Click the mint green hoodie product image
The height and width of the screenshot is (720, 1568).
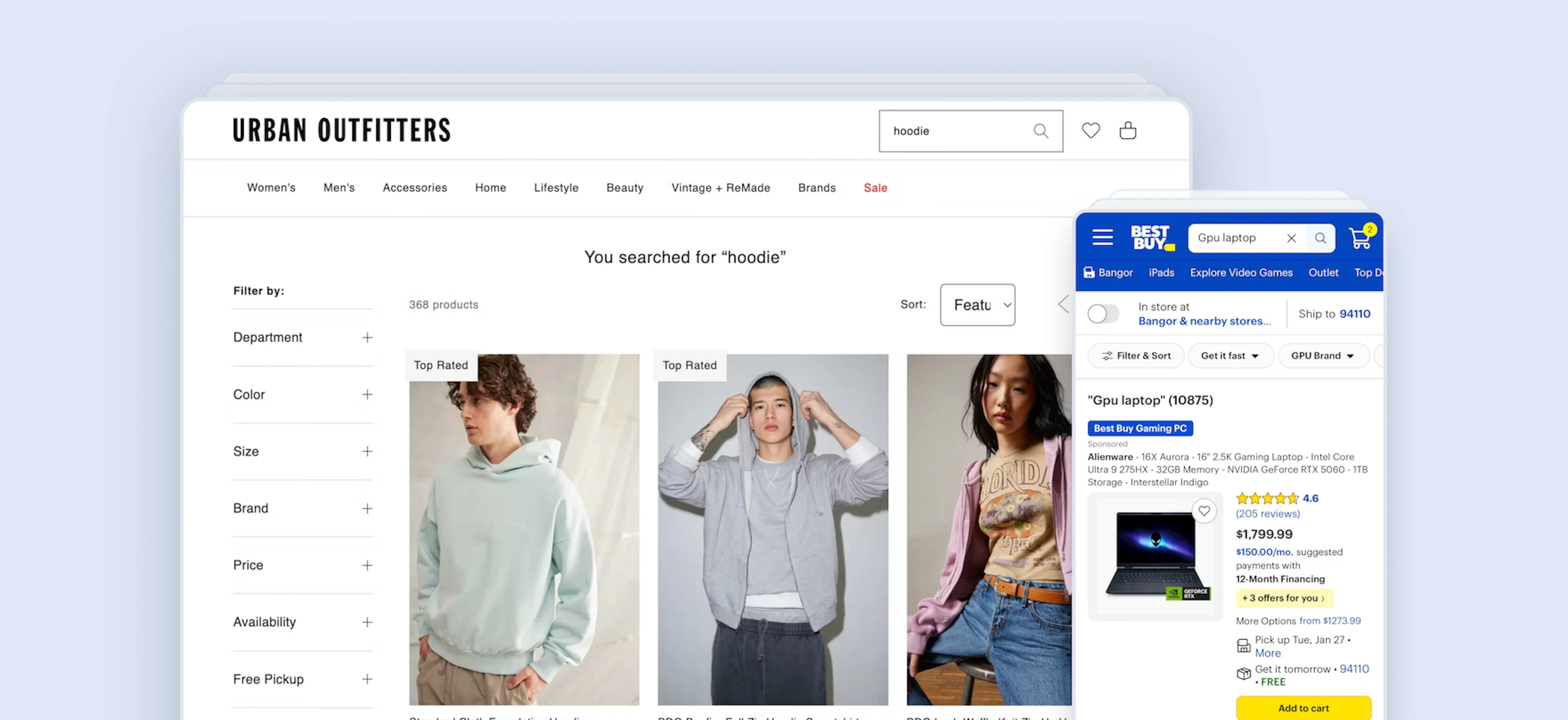pos(523,530)
